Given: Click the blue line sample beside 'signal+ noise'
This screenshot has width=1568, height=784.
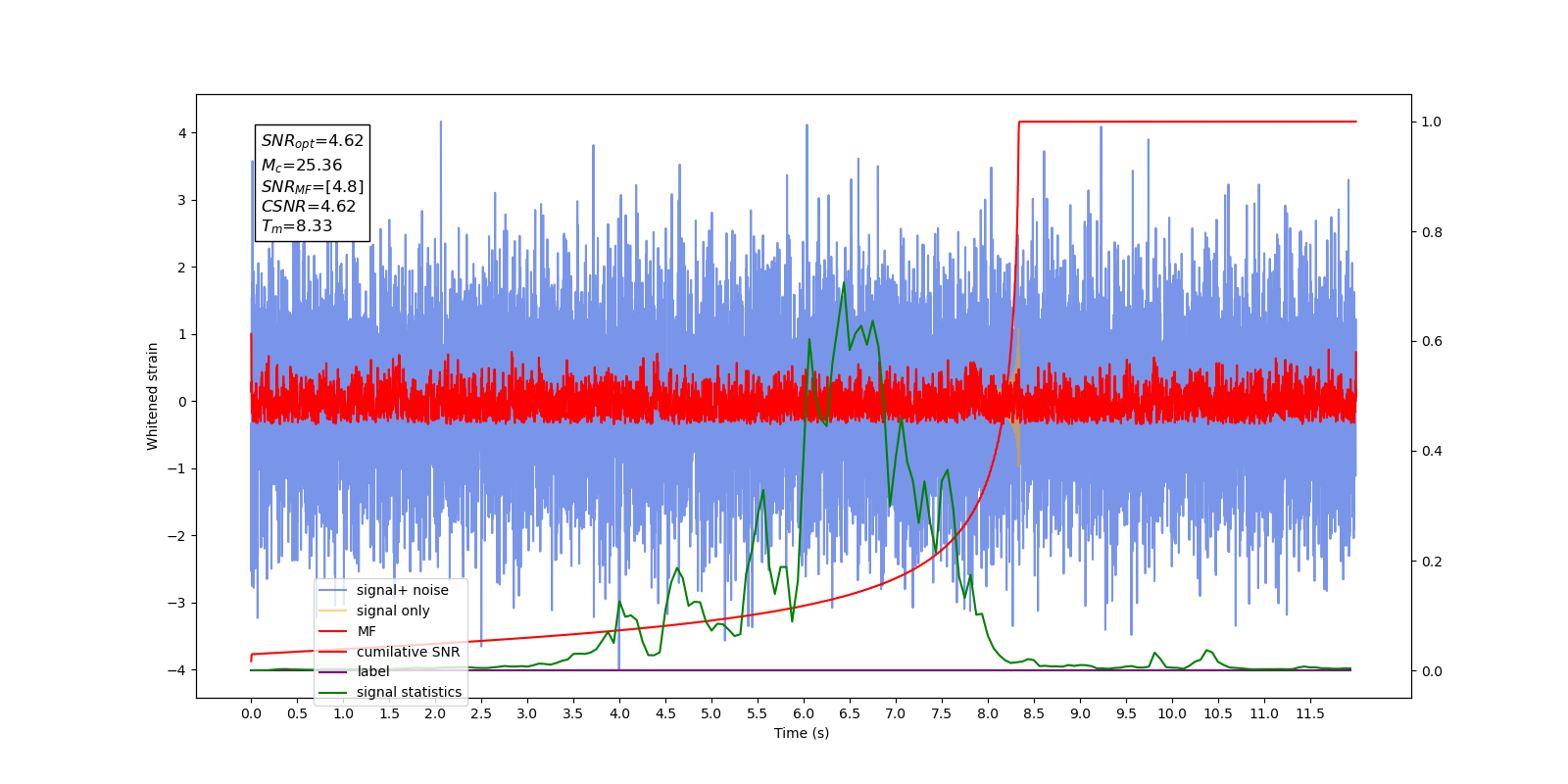Looking at the screenshot, I should click(x=333, y=591).
